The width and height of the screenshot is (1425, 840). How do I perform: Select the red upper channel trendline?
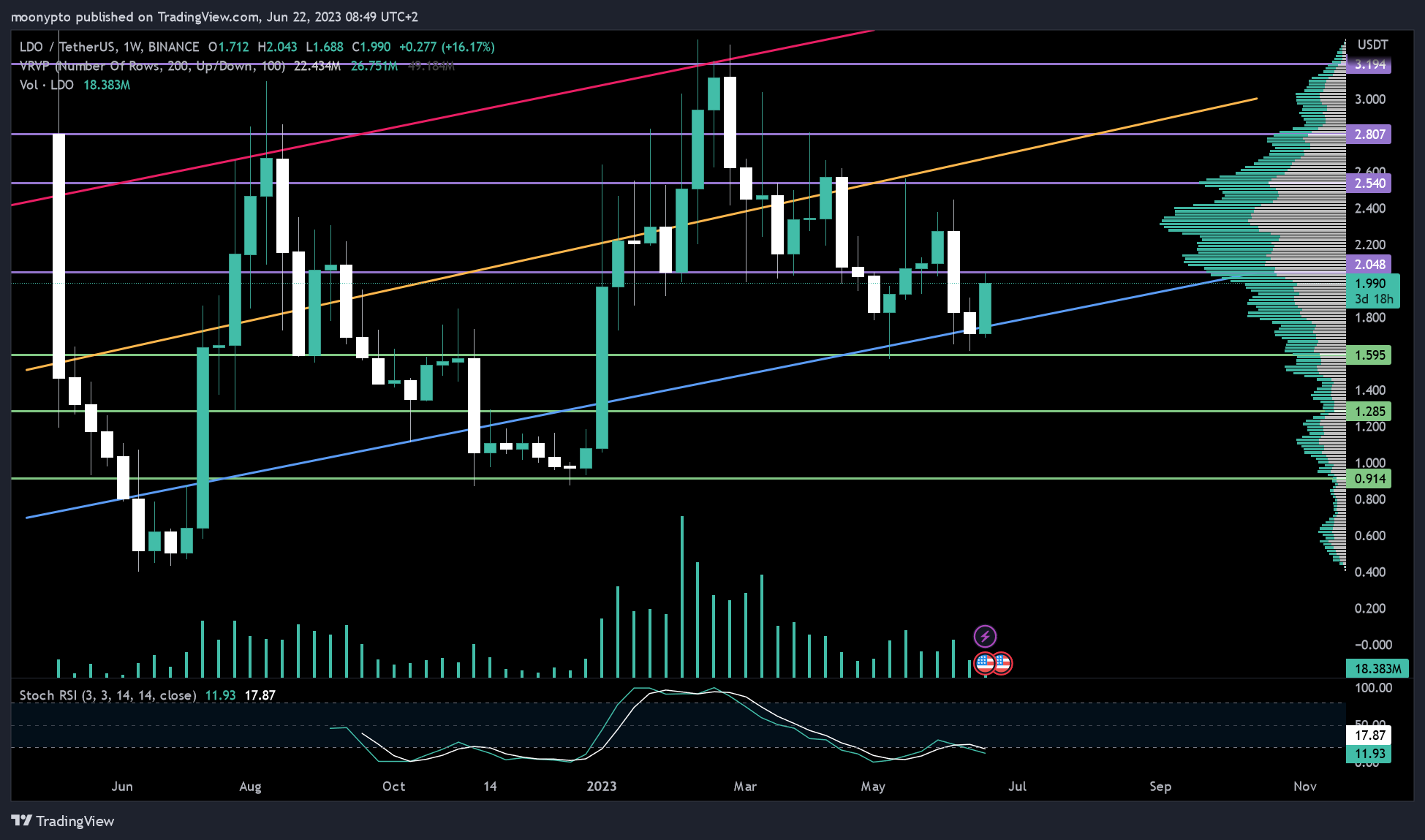pyautogui.click(x=442, y=118)
